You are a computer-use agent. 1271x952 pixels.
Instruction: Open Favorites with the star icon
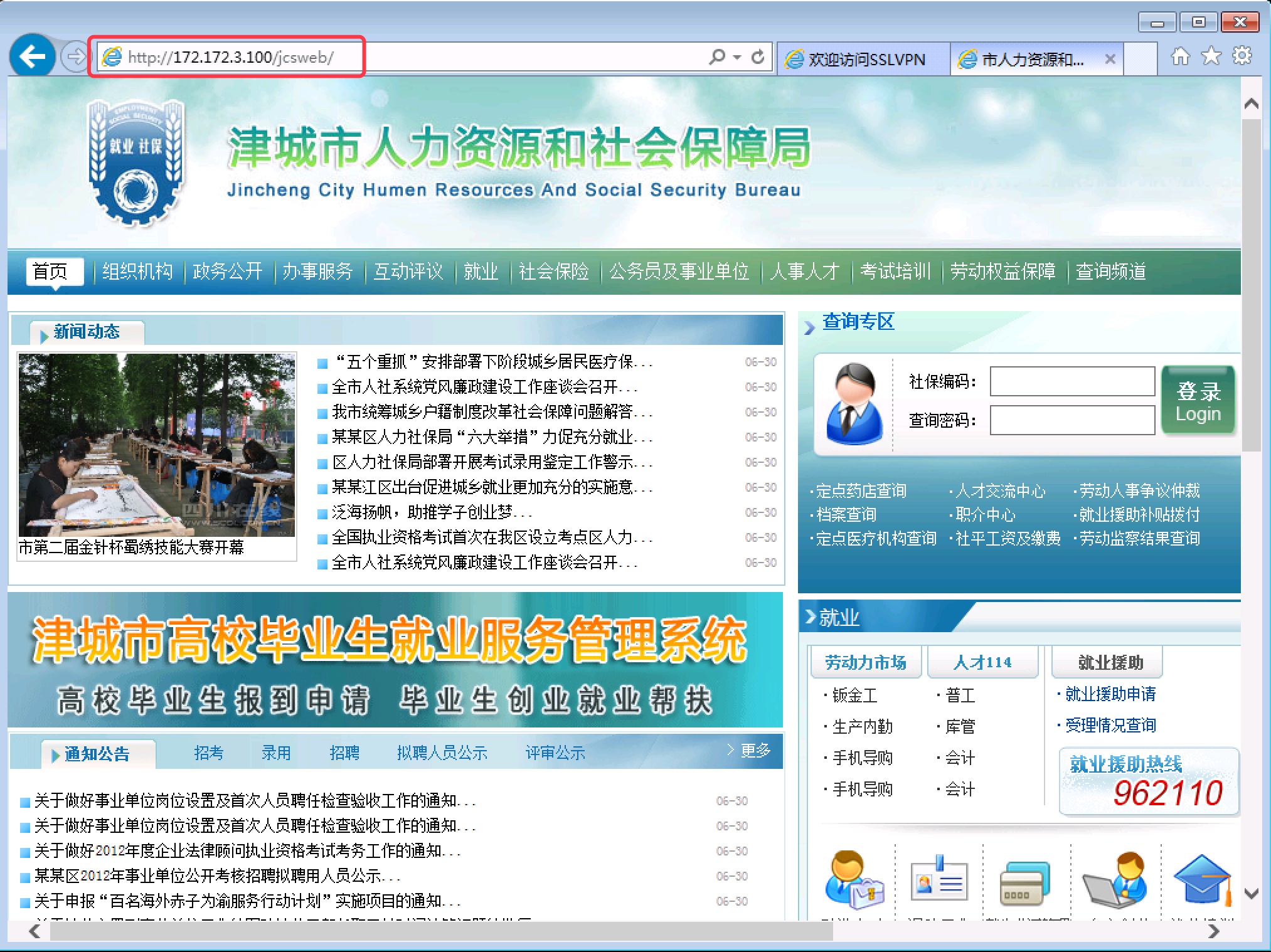pos(1211,56)
